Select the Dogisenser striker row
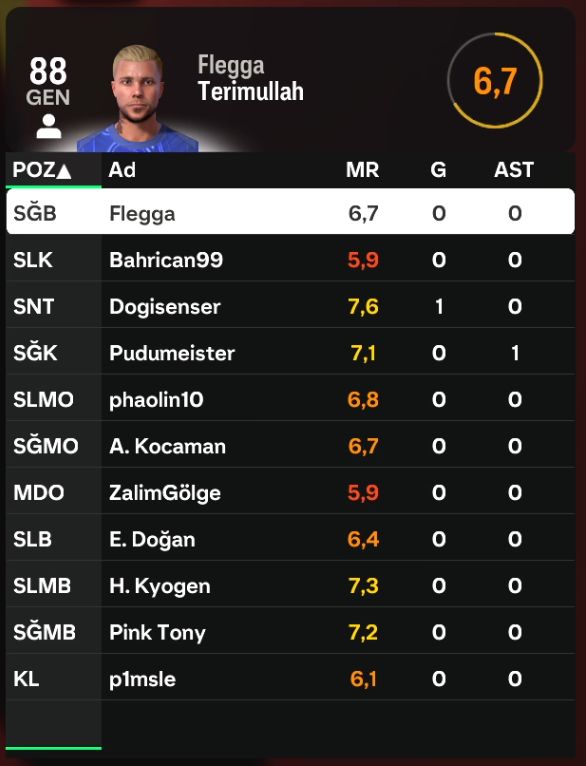 pos(291,305)
